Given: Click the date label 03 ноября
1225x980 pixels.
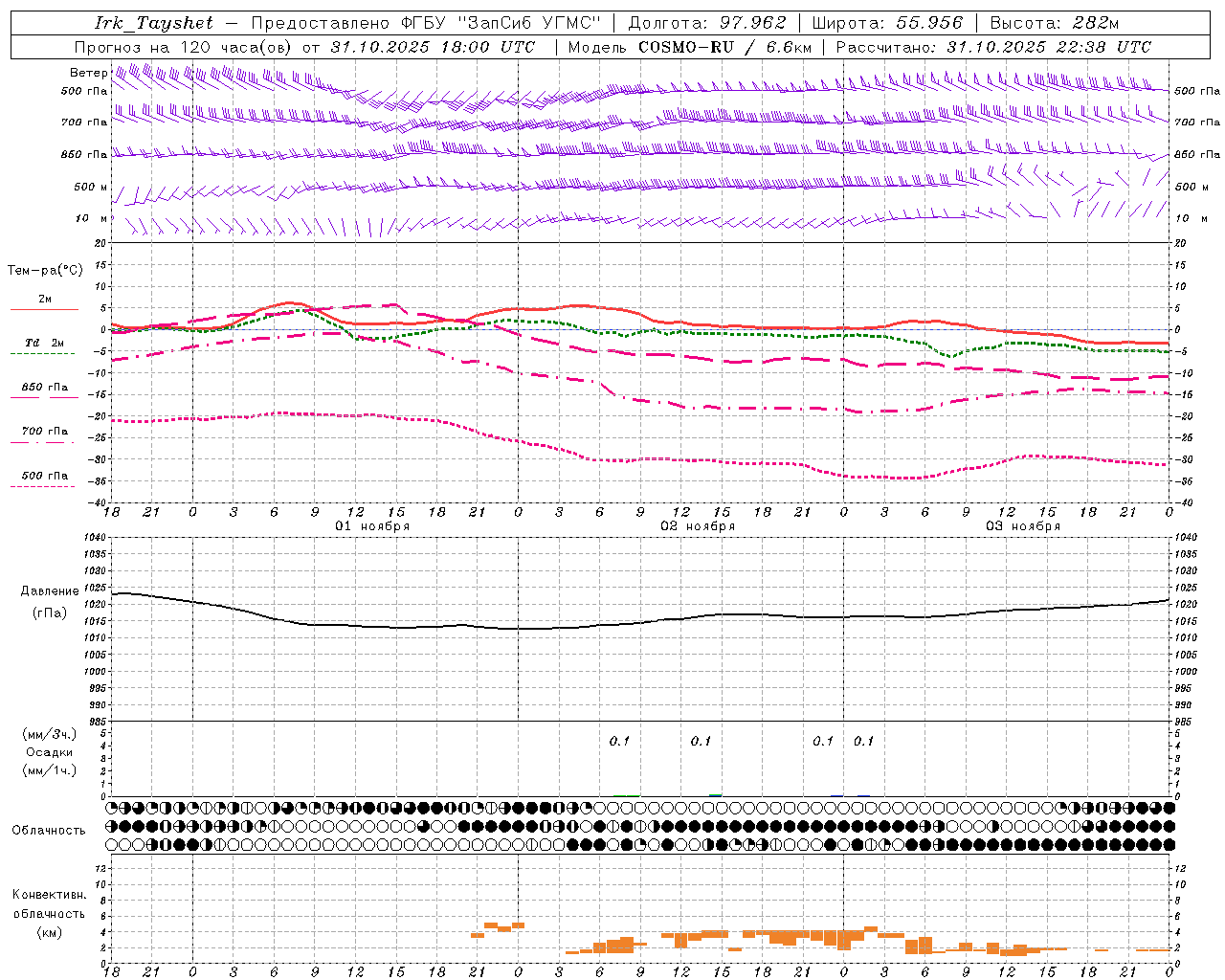Looking at the screenshot, I should tap(1023, 526).
